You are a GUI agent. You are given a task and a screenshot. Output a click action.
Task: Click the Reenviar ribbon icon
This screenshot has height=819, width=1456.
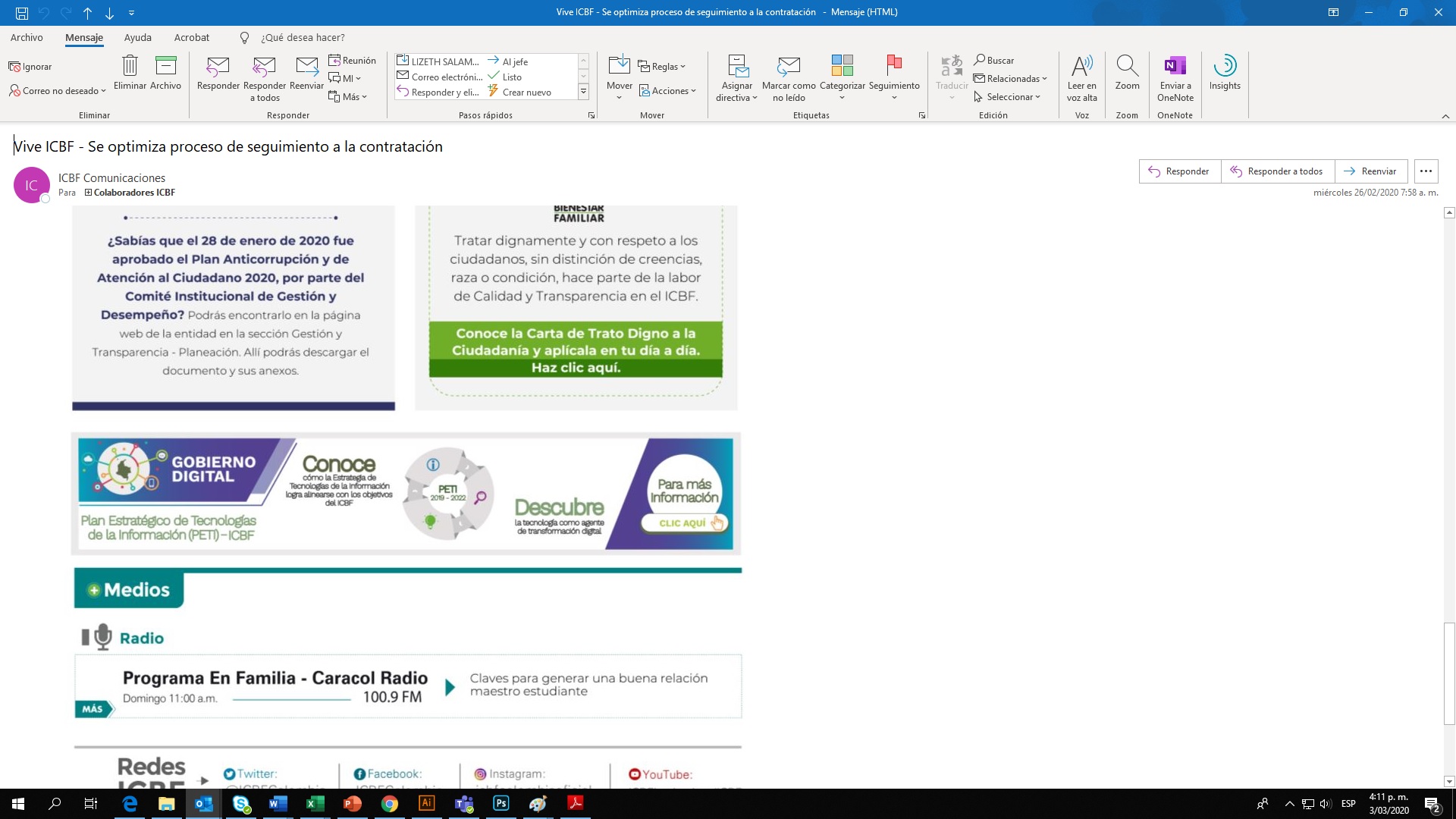click(307, 68)
